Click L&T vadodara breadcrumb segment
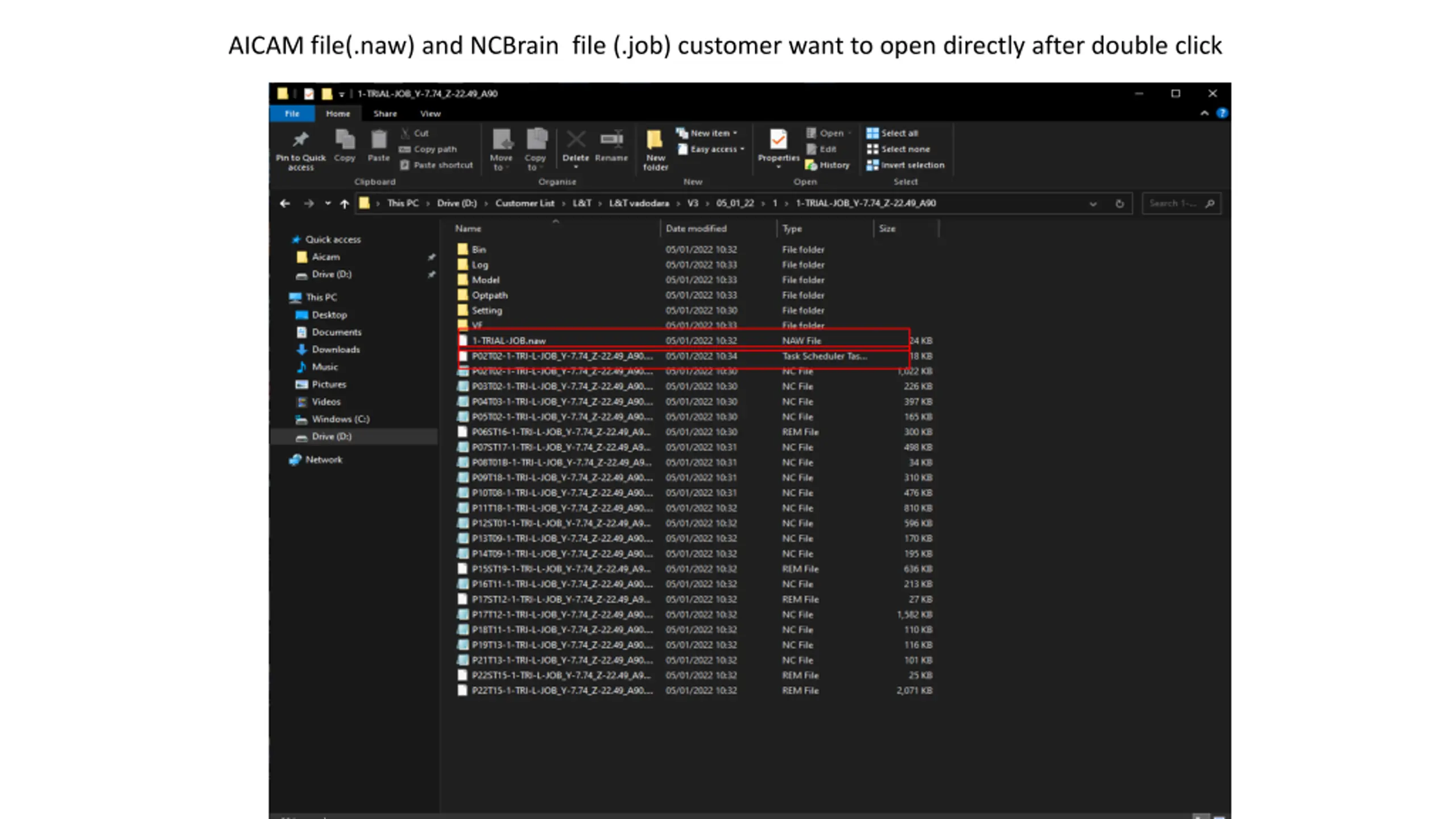Screen dimensions: 1456x819 [639, 203]
